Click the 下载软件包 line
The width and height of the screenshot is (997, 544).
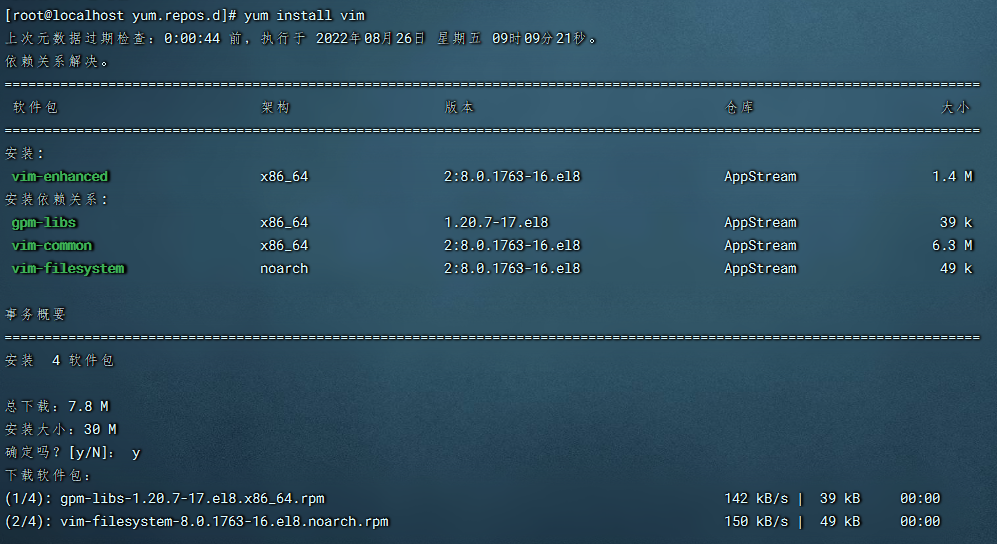point(48,475)
